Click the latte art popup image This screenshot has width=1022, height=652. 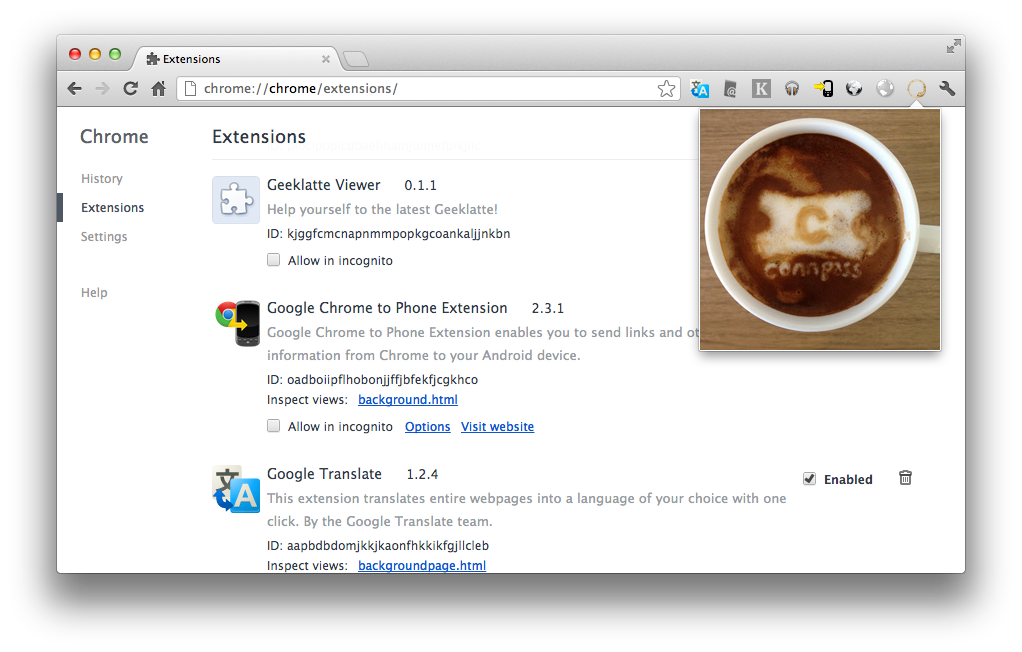[820, 230]
